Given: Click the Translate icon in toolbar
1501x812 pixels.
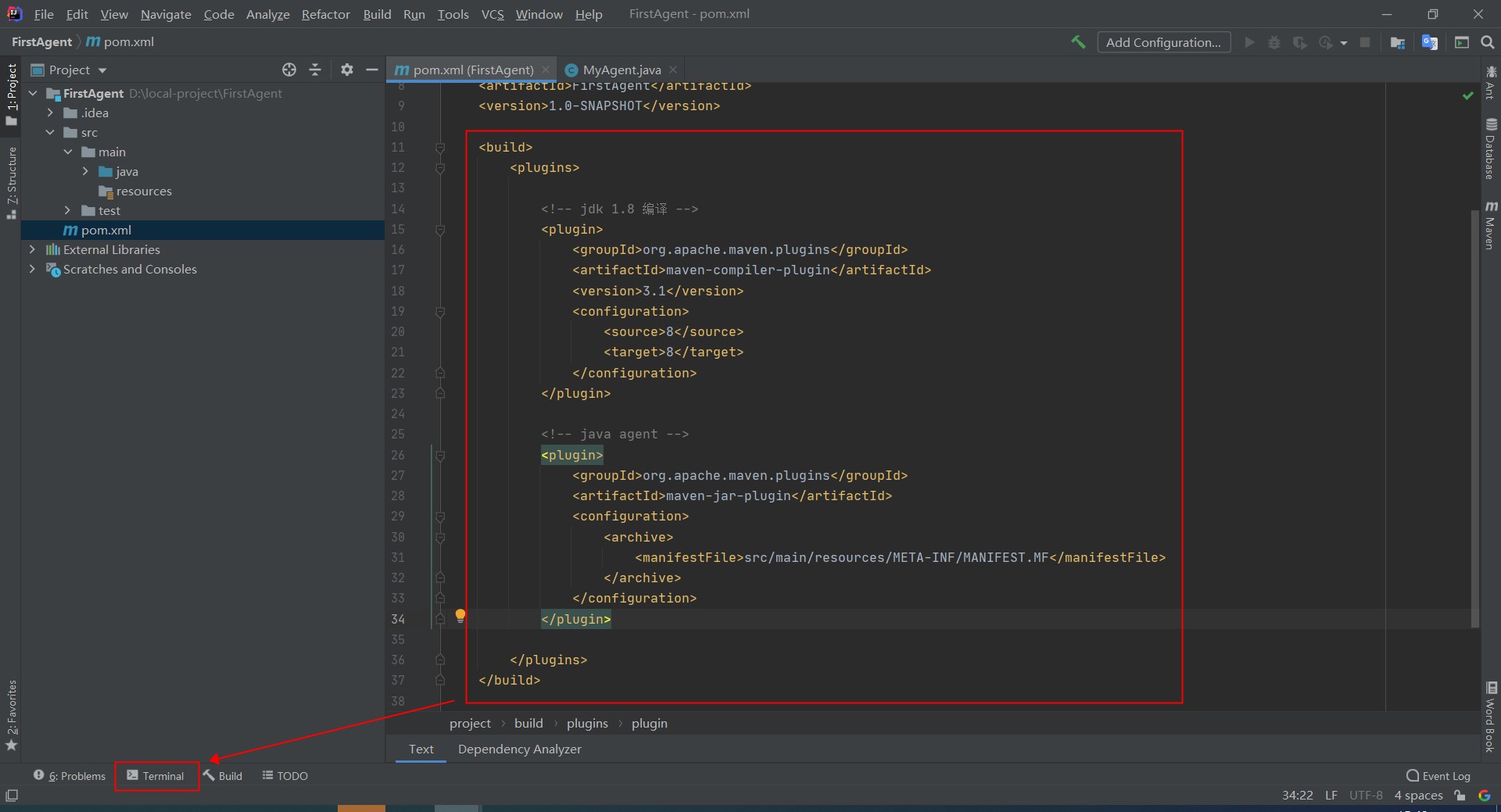Looking at the screenshot, I should 1430,42.
